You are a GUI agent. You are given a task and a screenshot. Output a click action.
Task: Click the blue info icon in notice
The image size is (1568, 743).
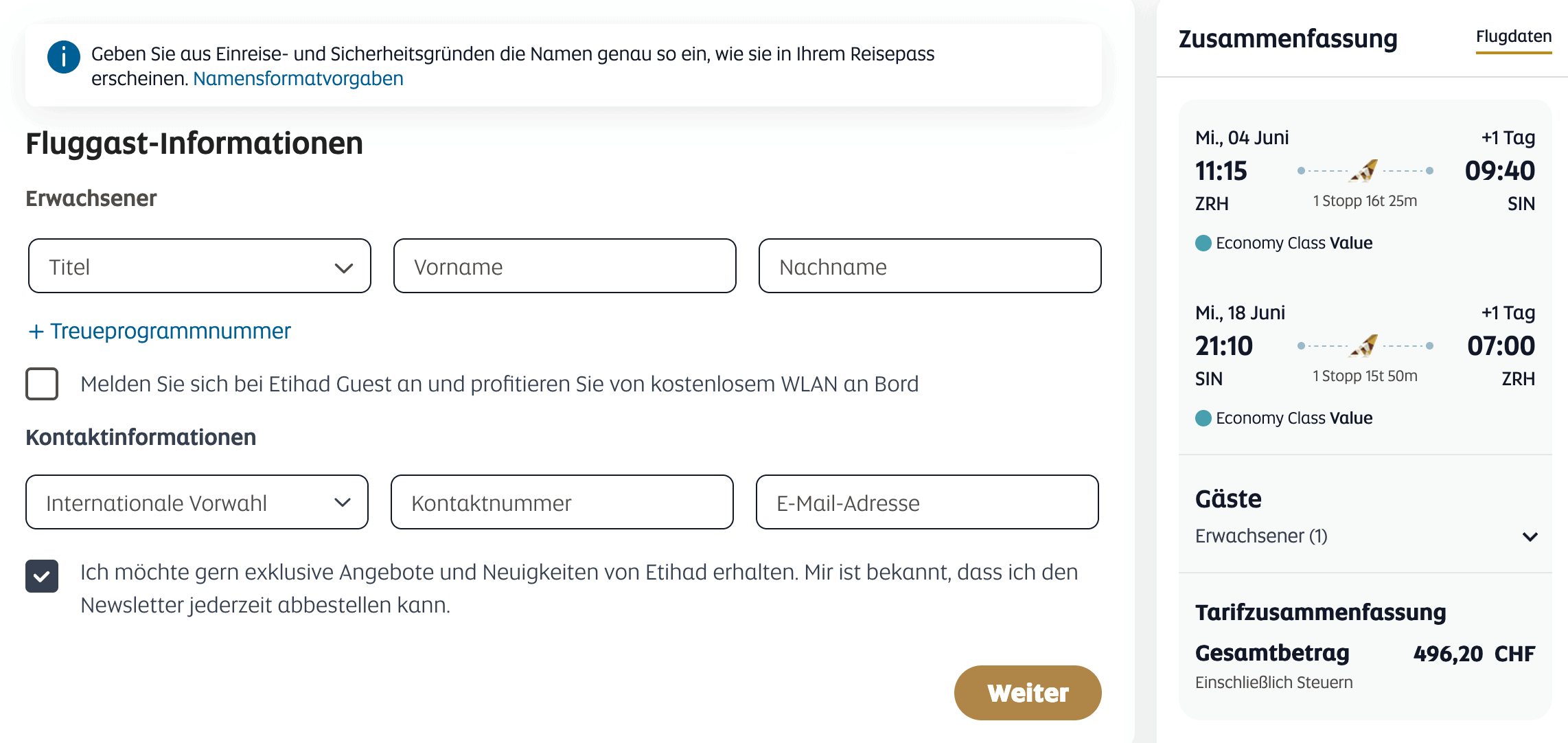pyautogui.click(x=63, y=57)
